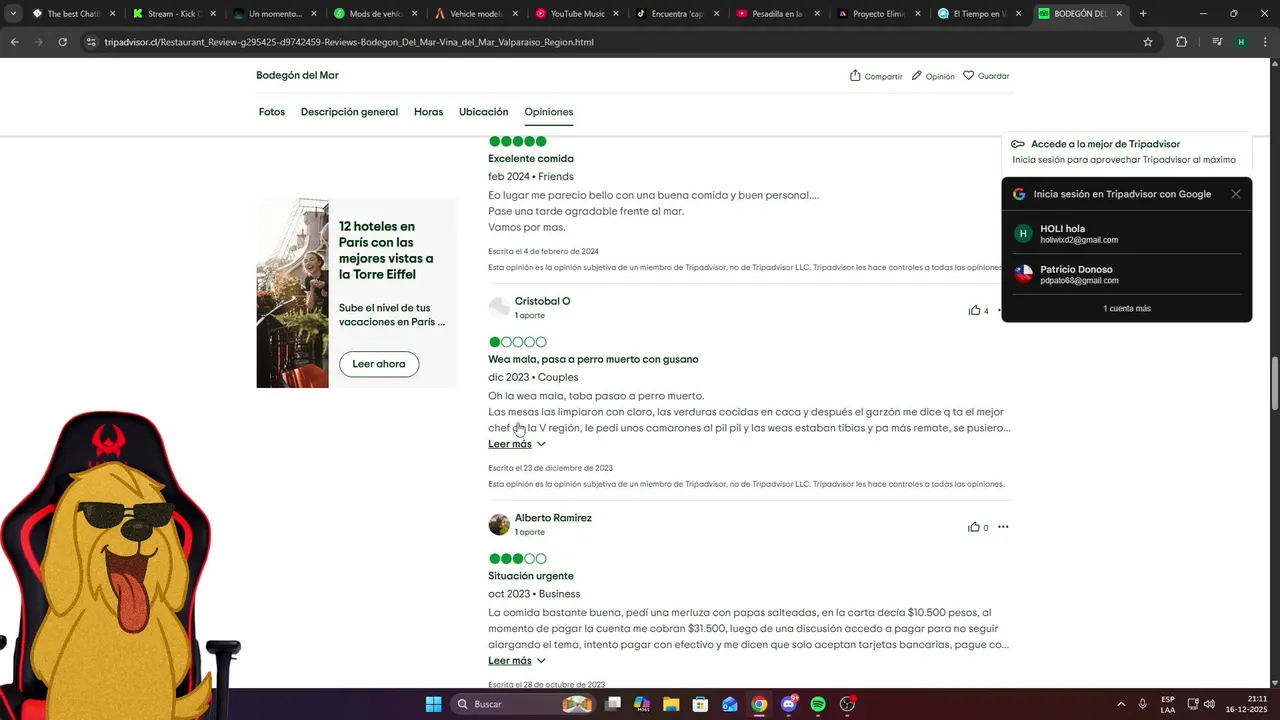Screen dimensions: 1280x720
Task: Click 1 cuenta más link
Action: tap(1126, 309)
